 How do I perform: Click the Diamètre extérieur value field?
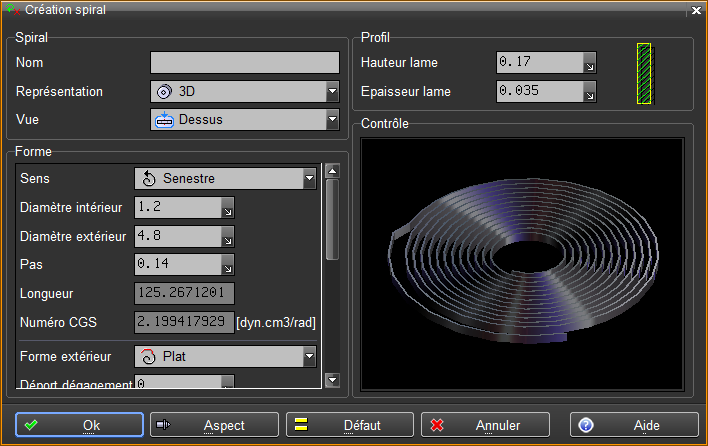(178, 236)
